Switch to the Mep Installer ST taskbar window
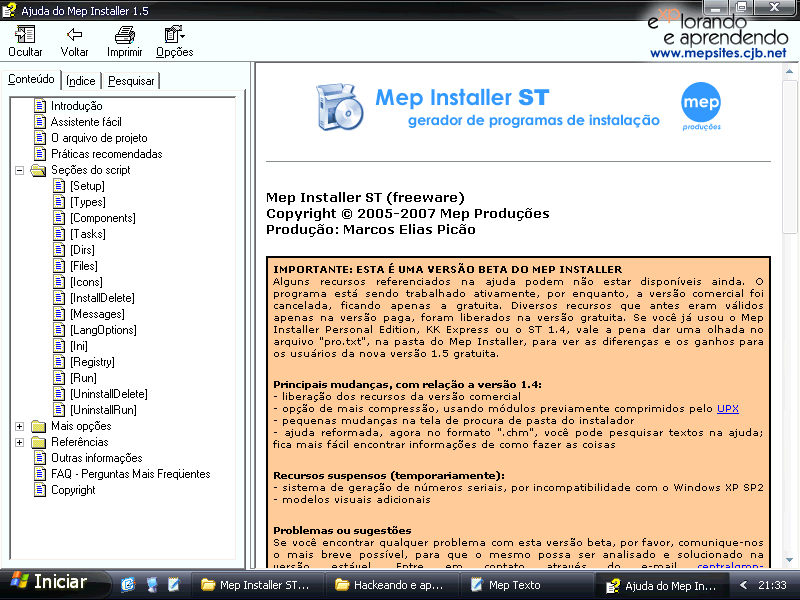 click(x=258, y=585)
